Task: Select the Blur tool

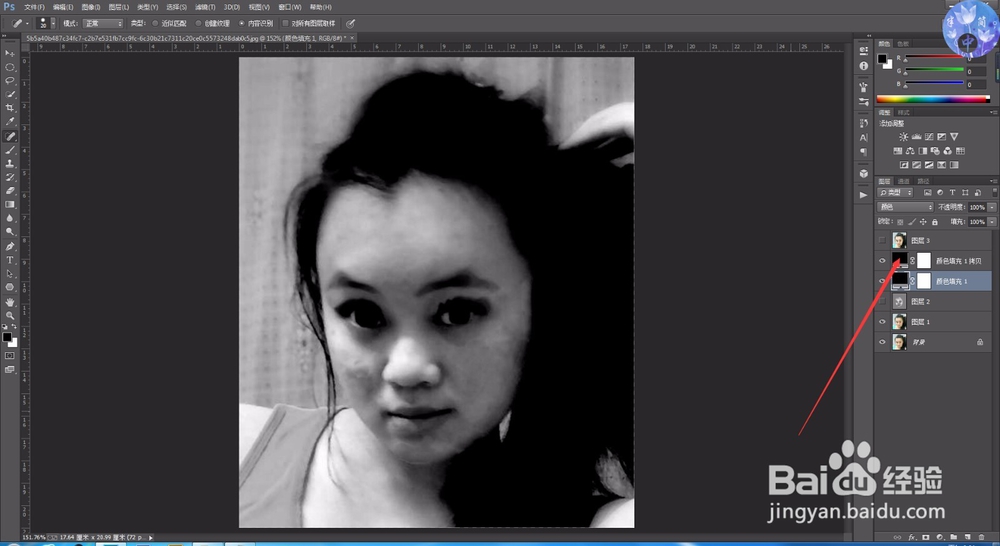Action: pyautogui.click(x=10, y=218)
